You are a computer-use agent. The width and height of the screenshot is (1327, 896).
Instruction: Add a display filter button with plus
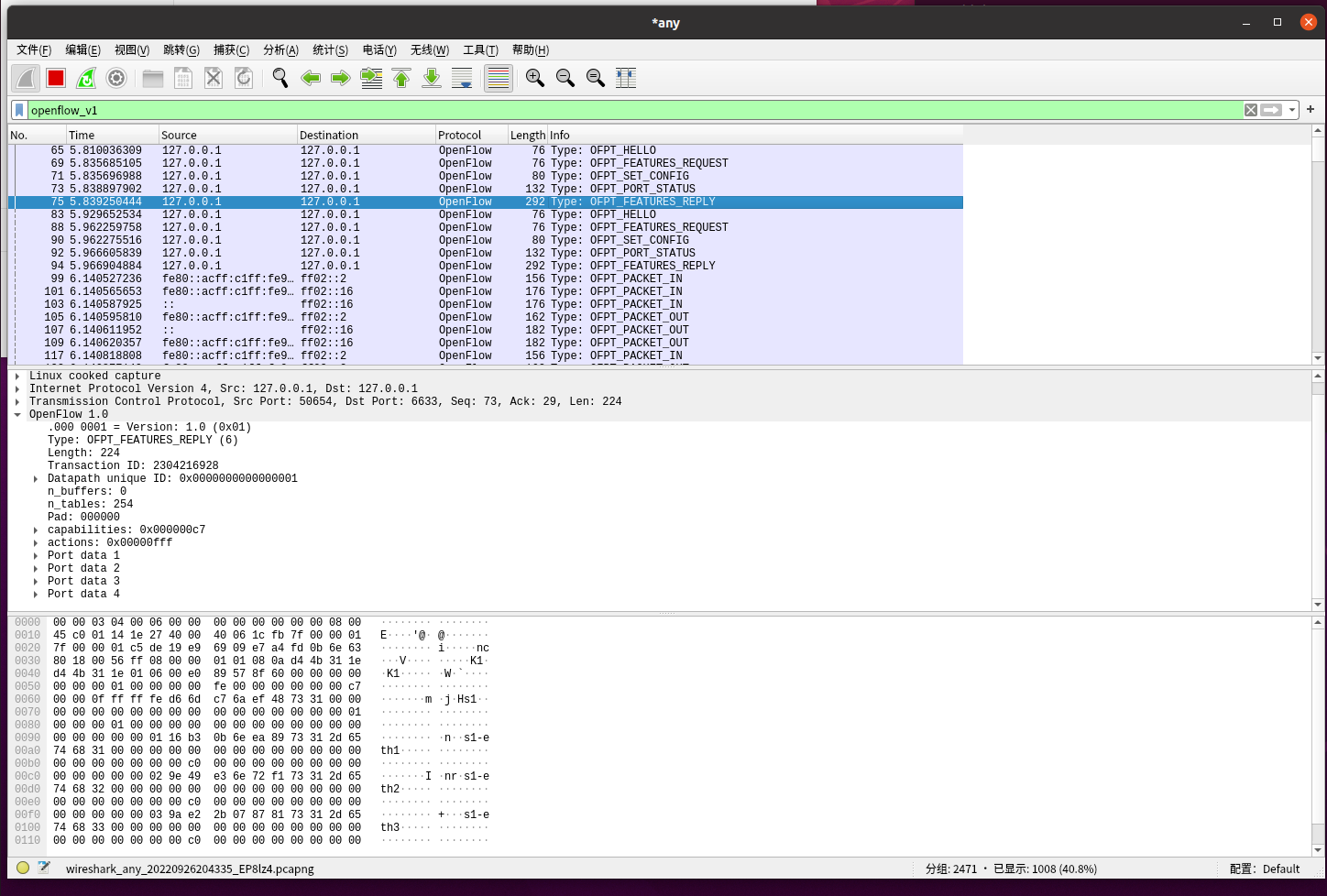[x=1311, y=109]
